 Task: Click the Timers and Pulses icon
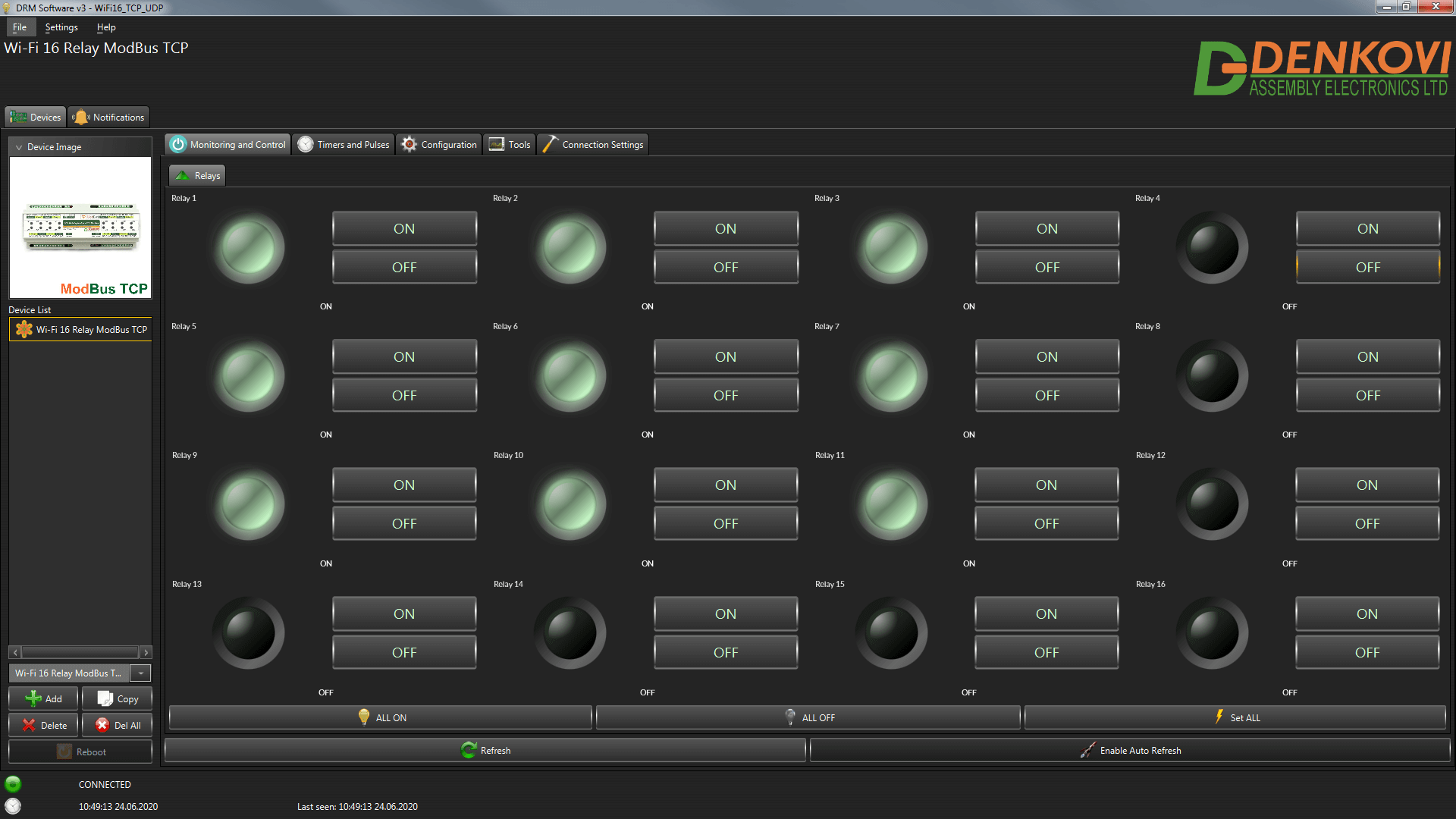click(x=344, y=144)
